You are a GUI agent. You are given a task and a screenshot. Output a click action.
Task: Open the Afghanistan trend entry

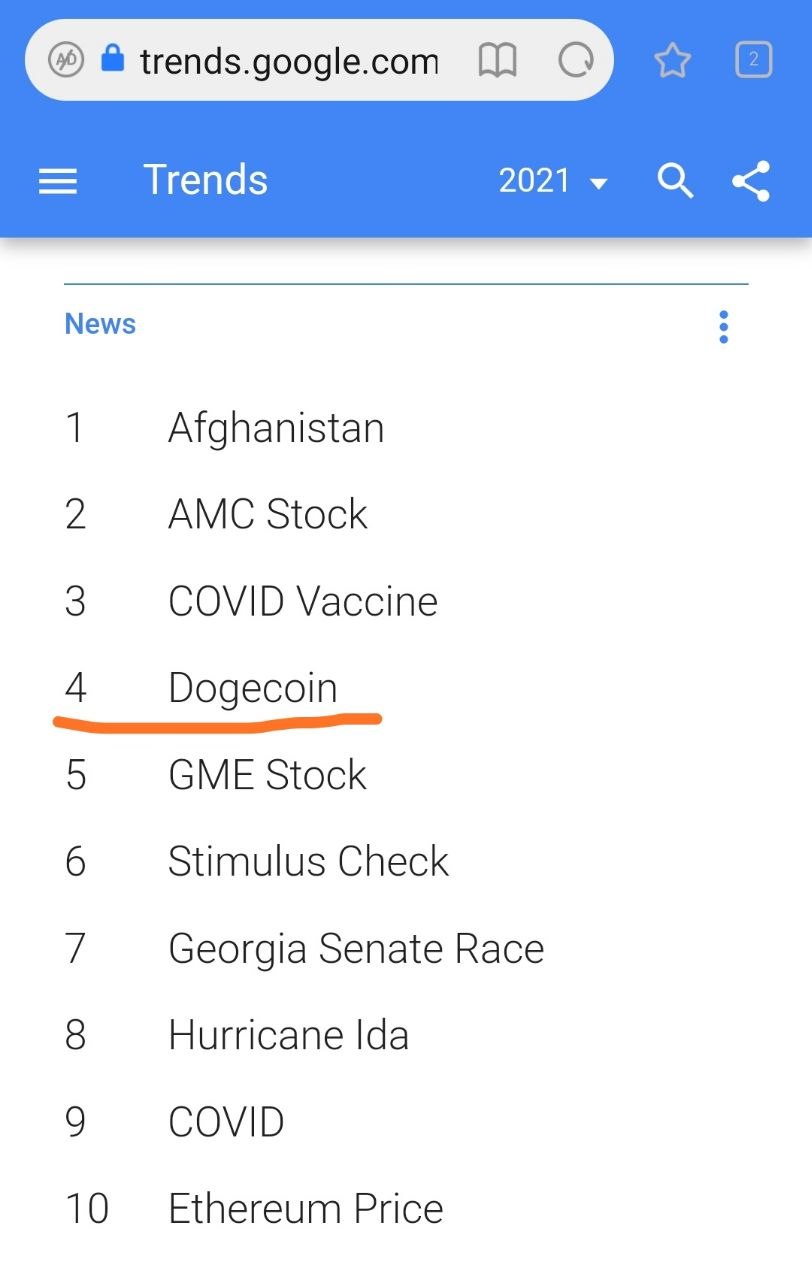pyautogui.click(x=276, y=429)
